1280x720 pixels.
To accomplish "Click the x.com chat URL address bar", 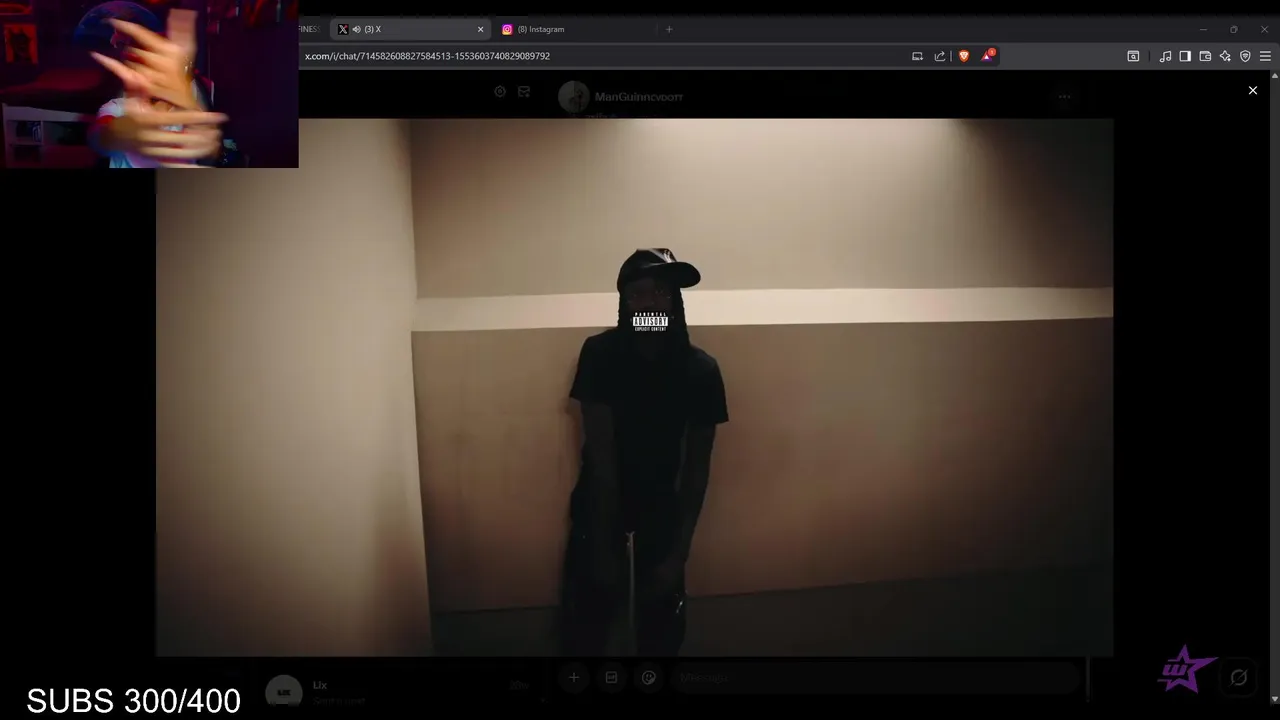I will [600, 56].
